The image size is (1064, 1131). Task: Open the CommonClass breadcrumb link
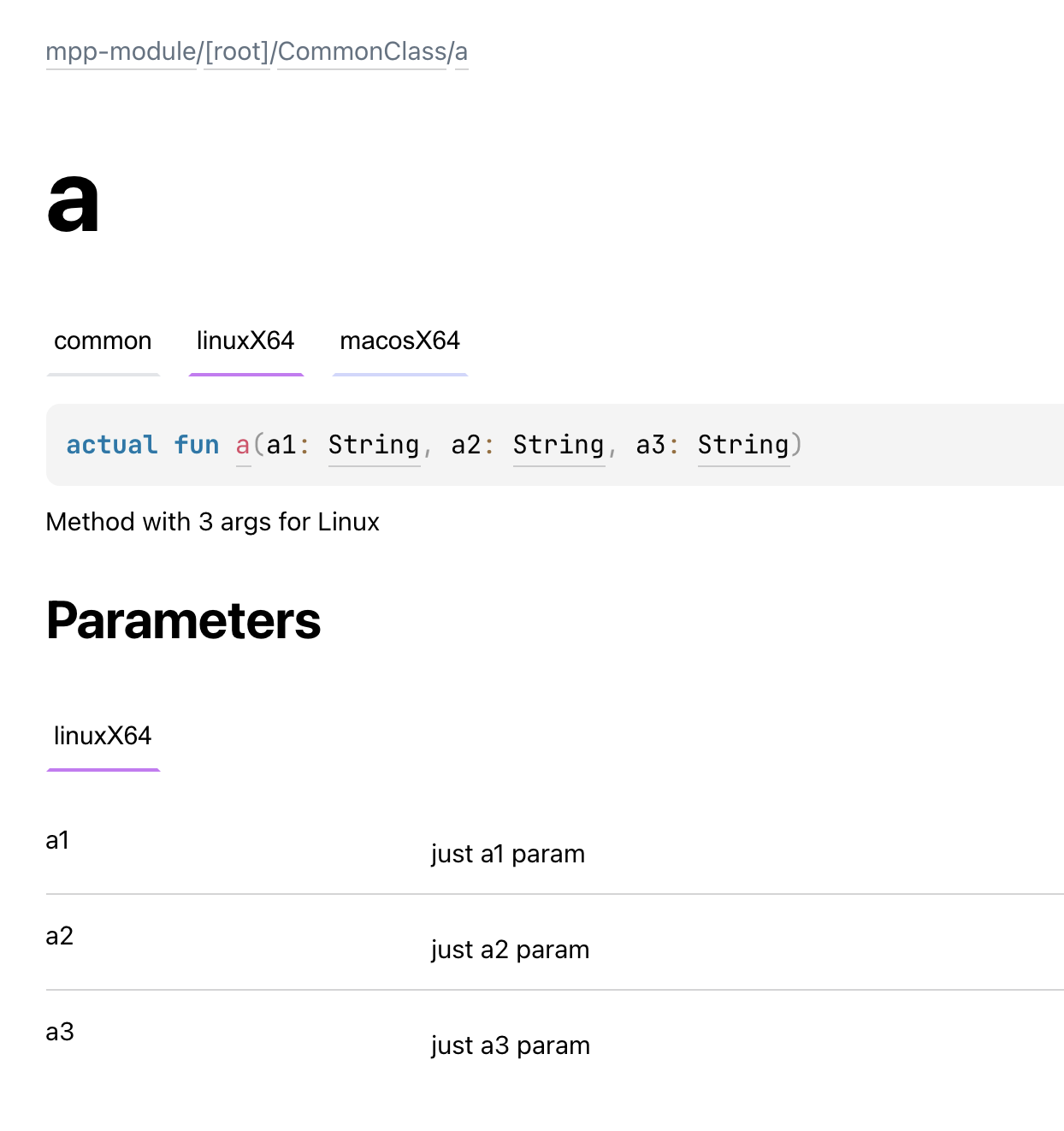(x=362, y=52)
